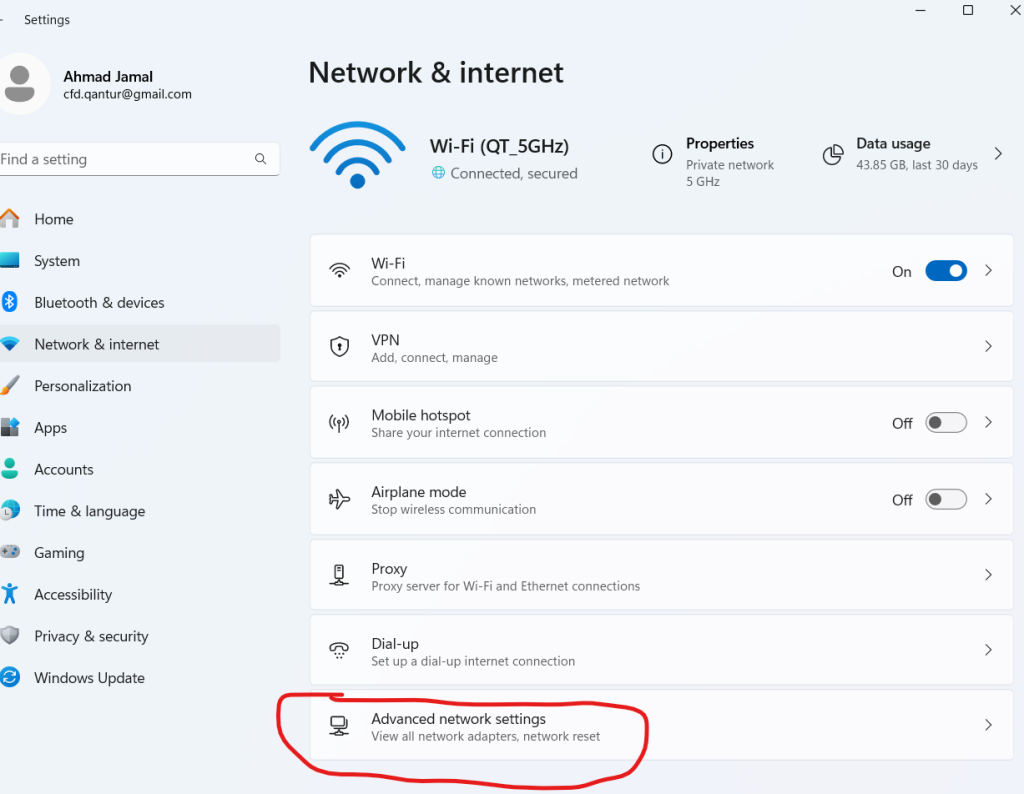Switch on Airplane mode toggle

coord(945,499)
